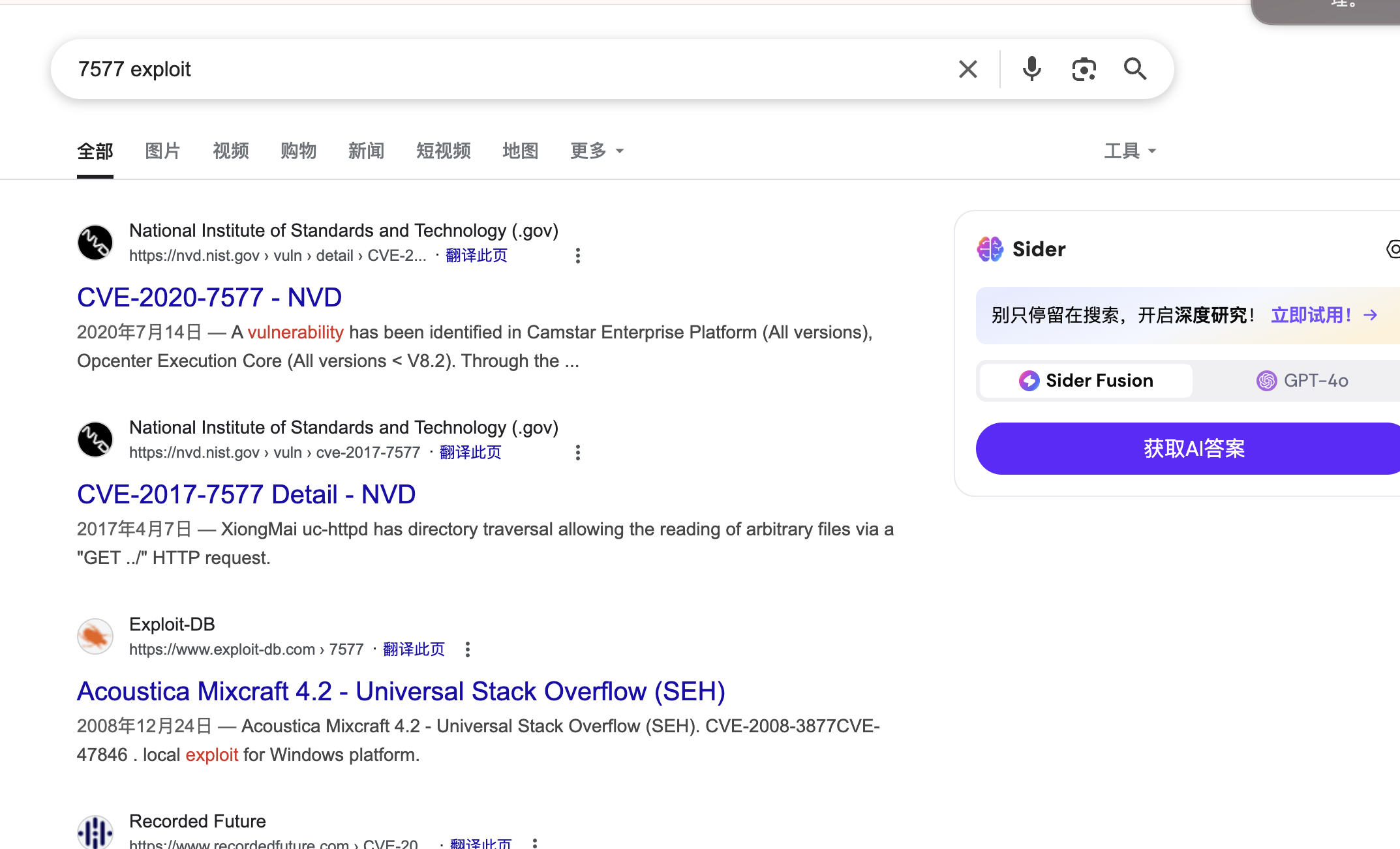Expand the 更多 dropdown
The image size is (1400, 849).
[x=597, y=151]
